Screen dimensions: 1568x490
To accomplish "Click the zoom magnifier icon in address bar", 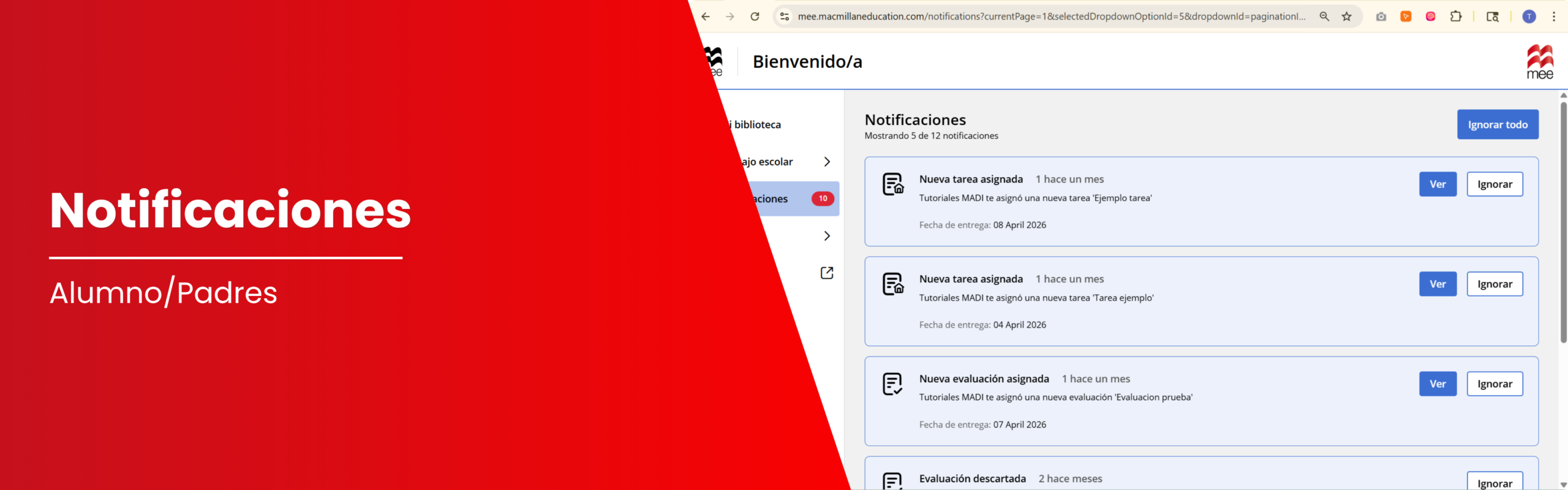I will [x=1324, y=17].
